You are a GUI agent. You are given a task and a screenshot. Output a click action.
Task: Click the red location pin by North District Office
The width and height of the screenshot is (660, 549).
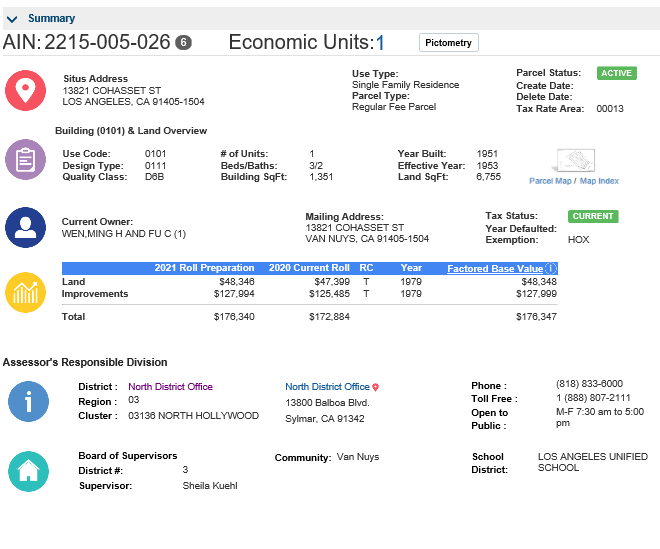point(375,387)
